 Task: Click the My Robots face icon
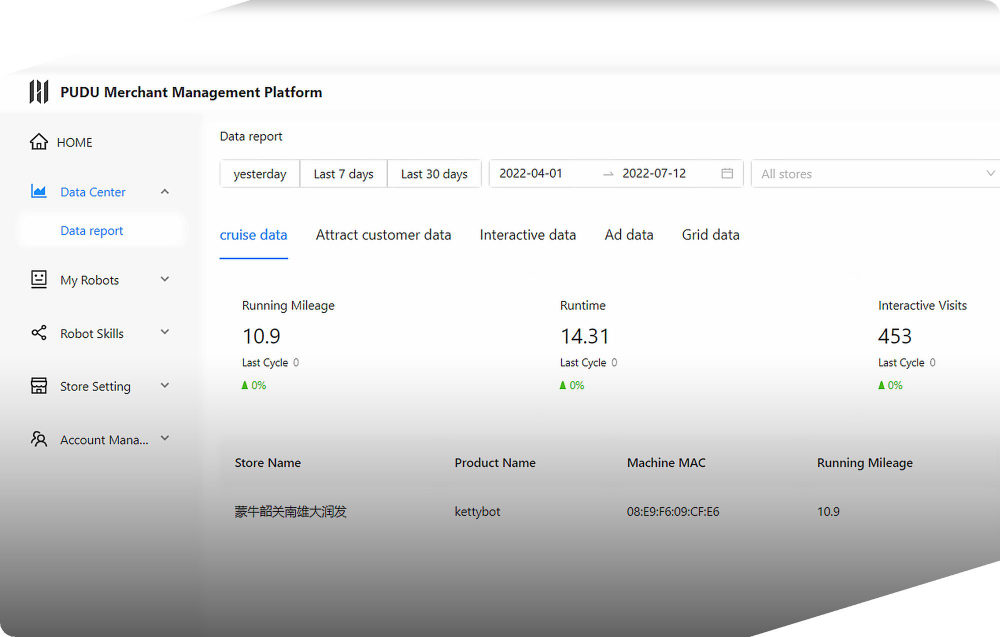pos(39,279)
